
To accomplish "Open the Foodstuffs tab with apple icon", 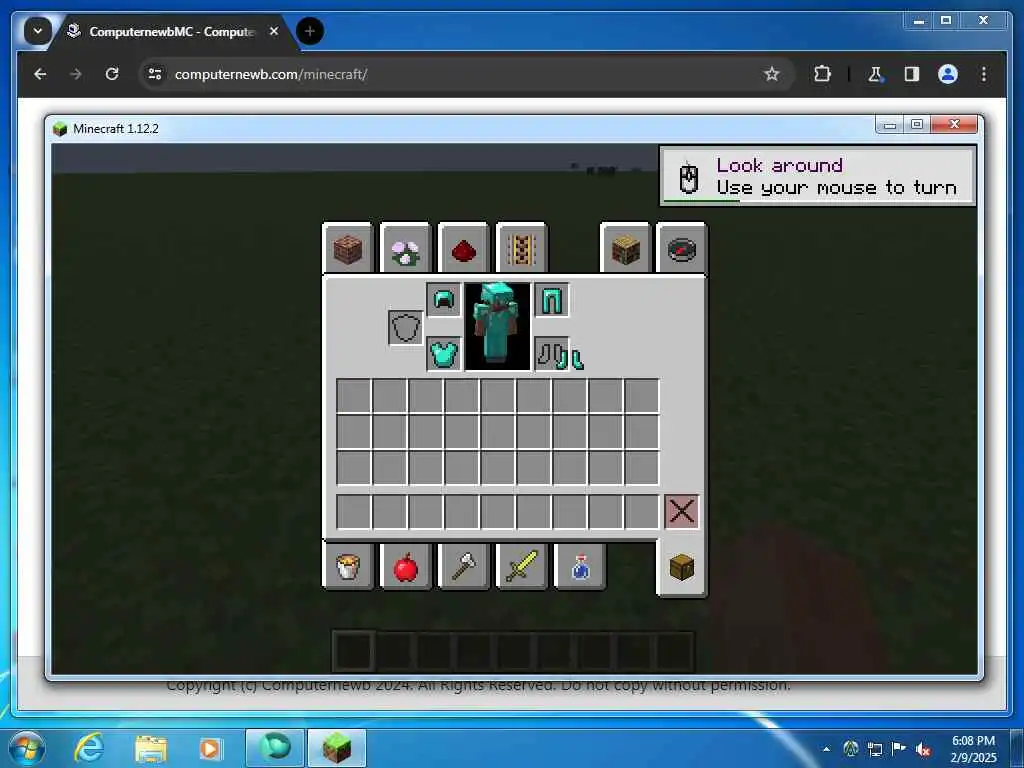I will (405, 566).
